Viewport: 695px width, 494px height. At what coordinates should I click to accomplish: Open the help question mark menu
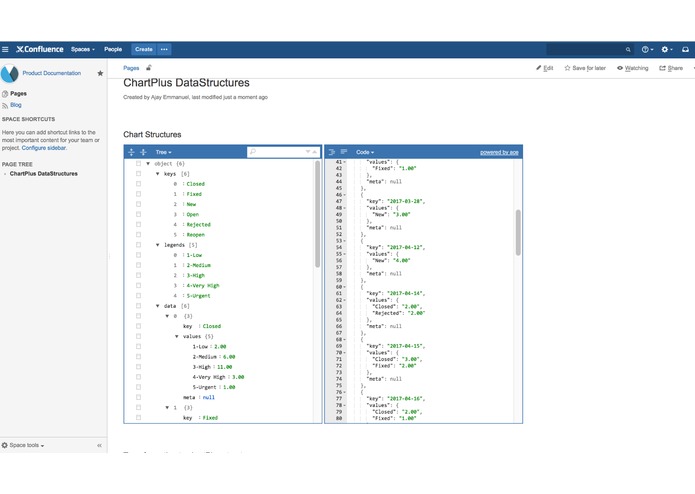click(647, 50)
